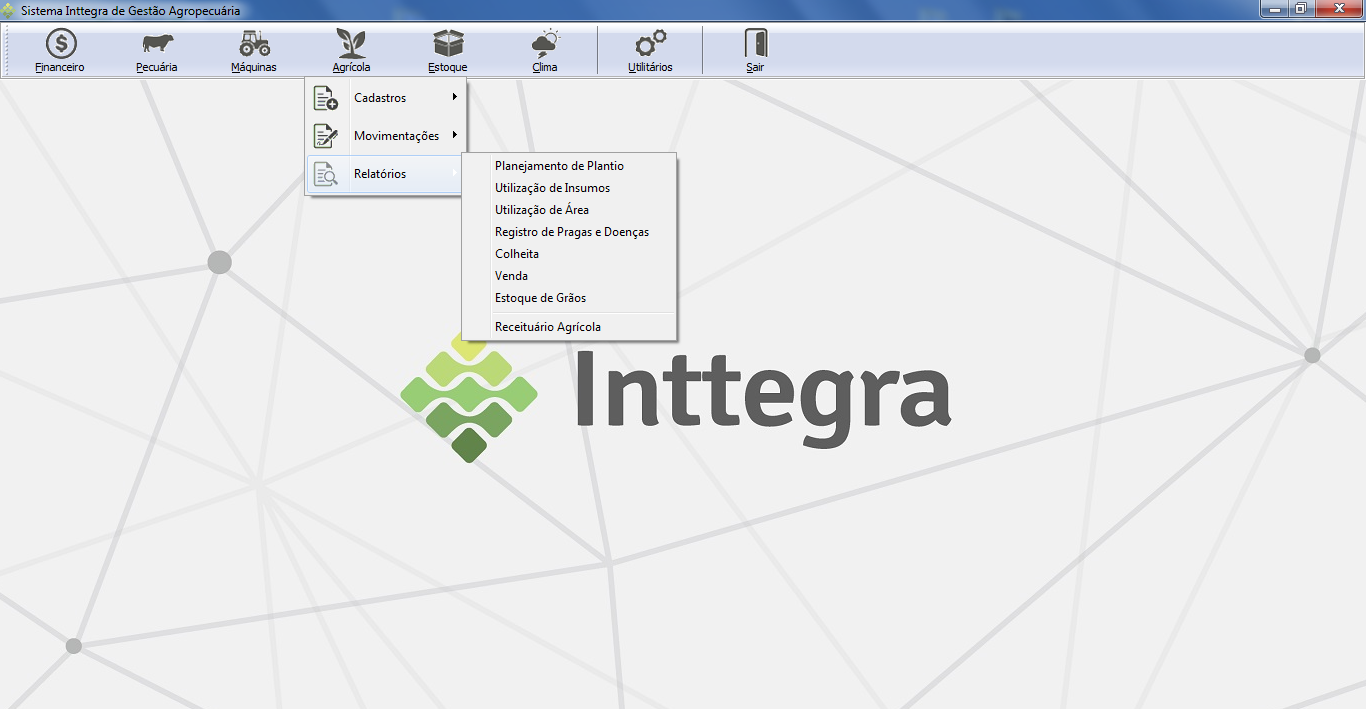Select Relatórios menu entry
This screenshot has height=709, width=1366.
point(386,174)
